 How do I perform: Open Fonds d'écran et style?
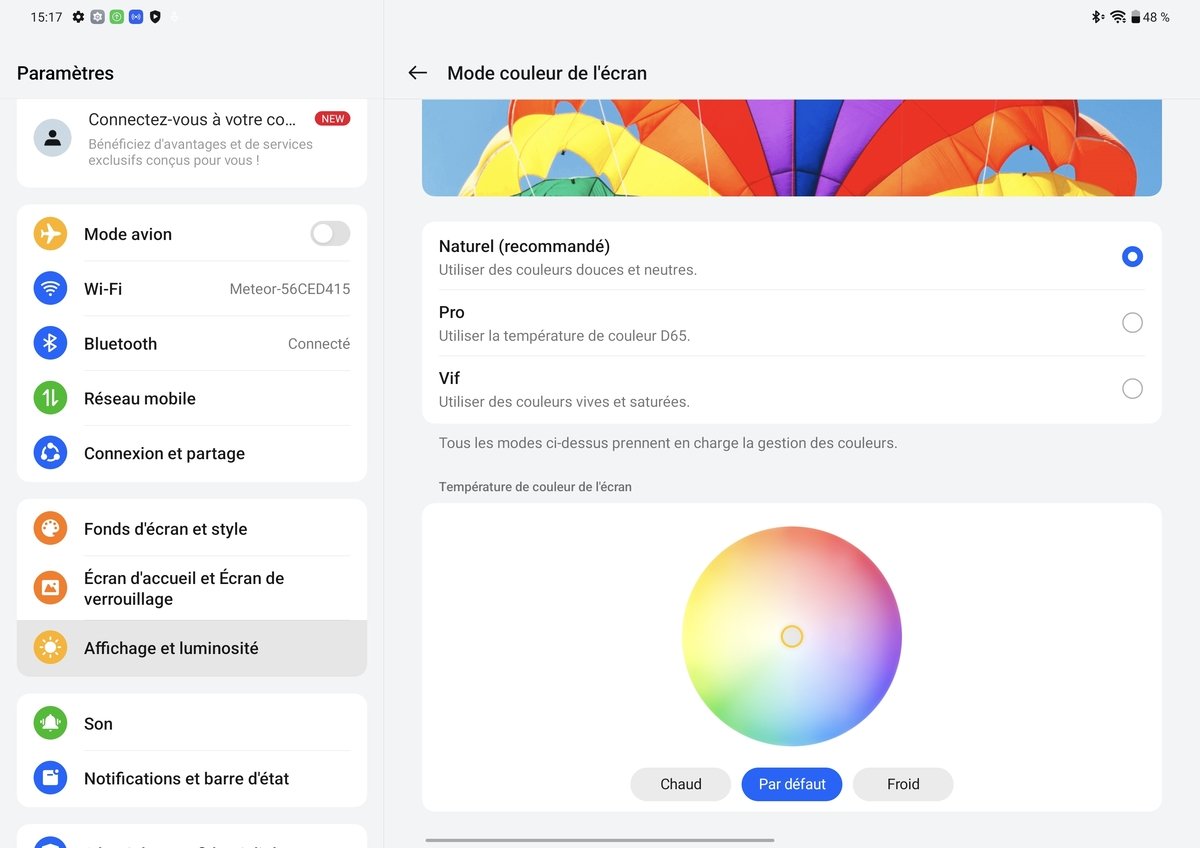192,529
